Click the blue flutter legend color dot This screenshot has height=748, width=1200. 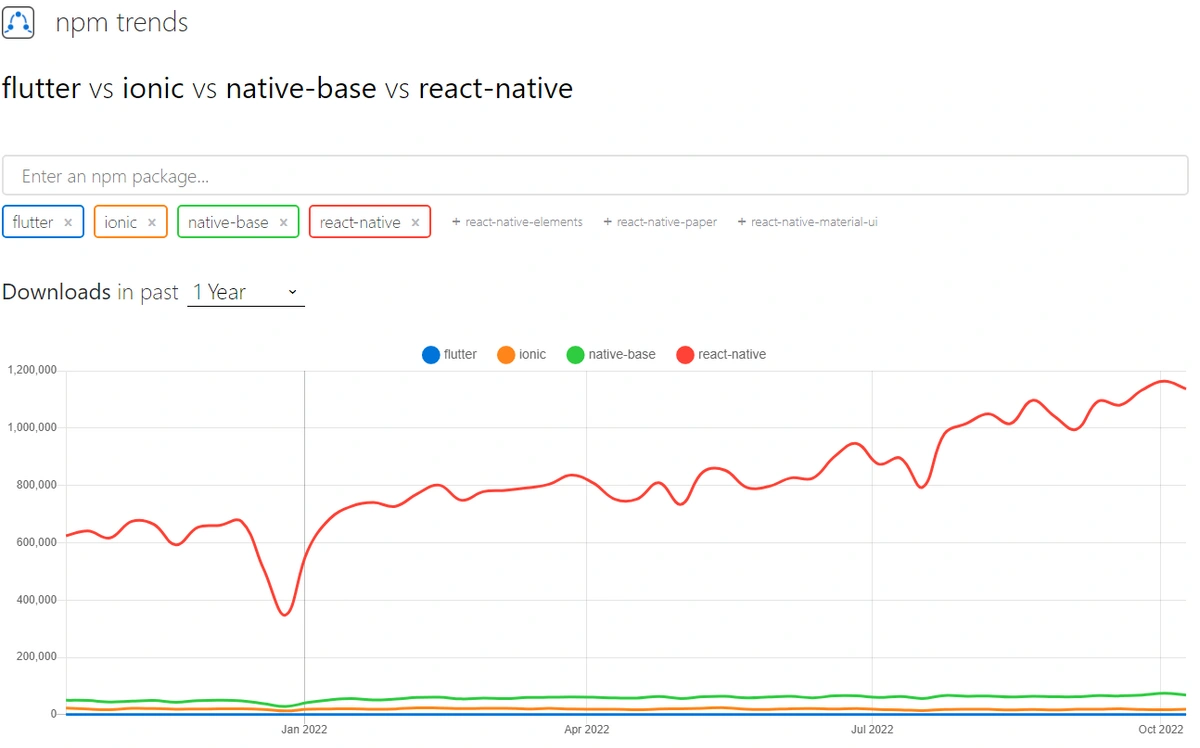click(431, 354)
